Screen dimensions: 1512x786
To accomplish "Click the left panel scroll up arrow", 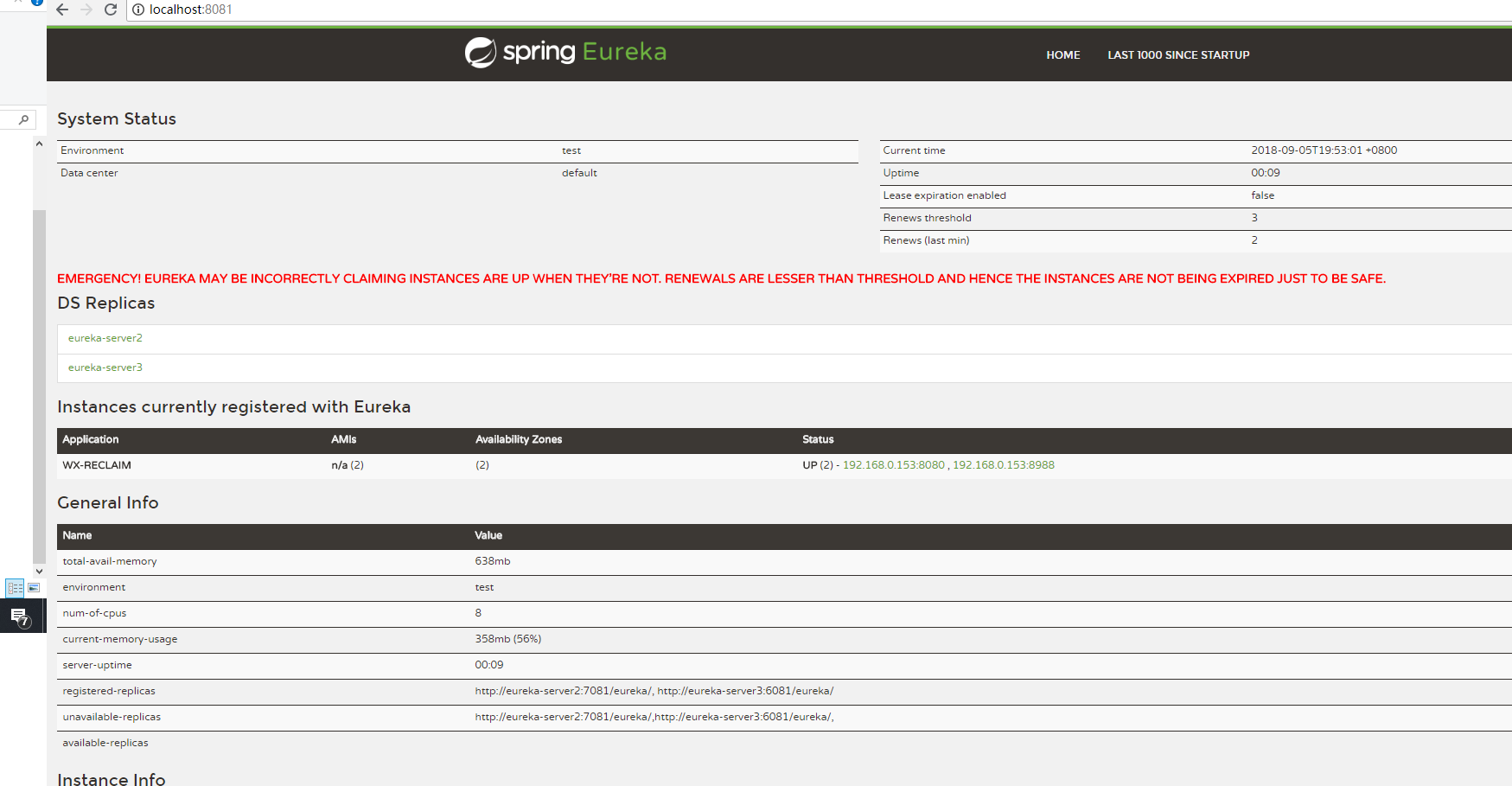I will (39, 144).
